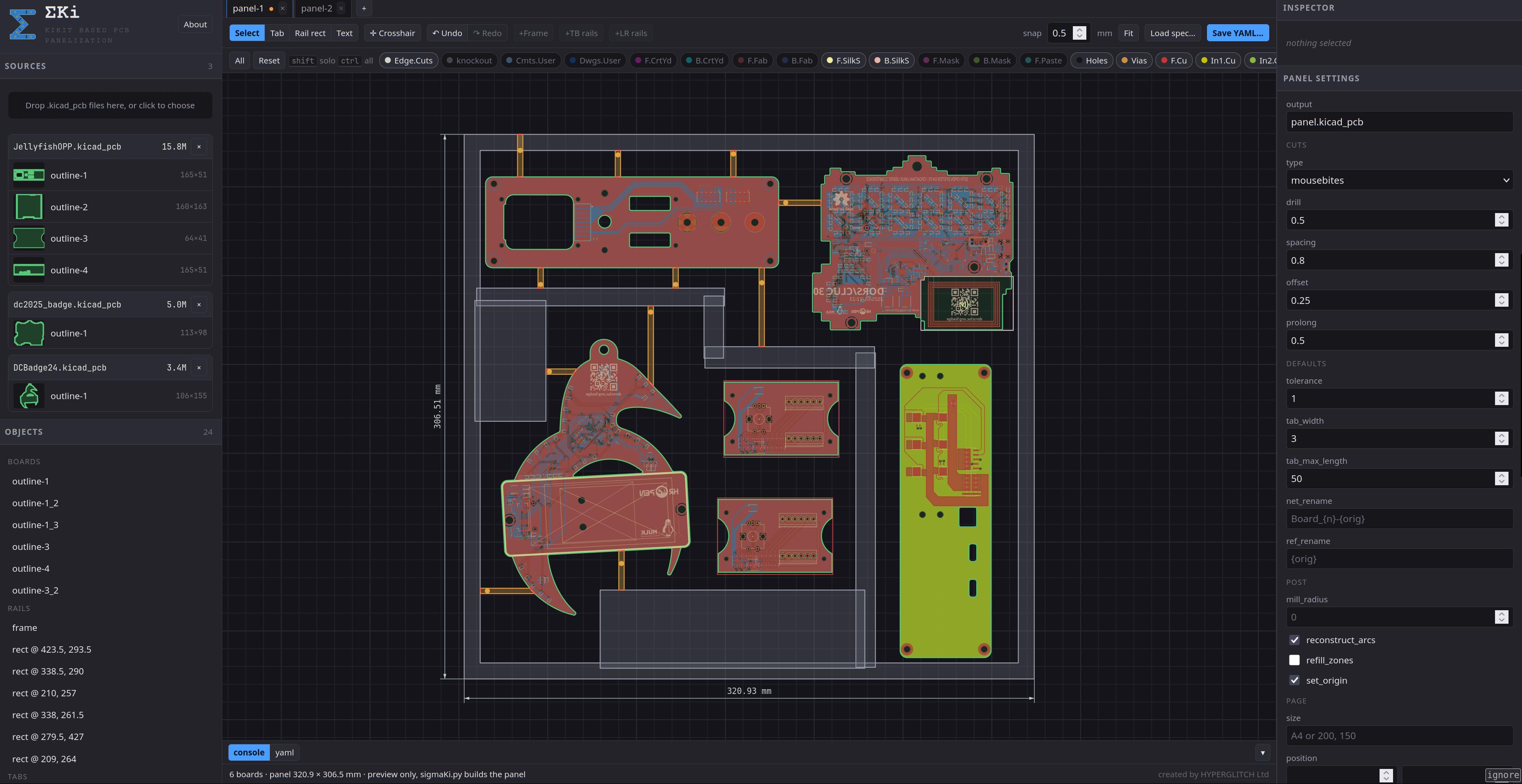The width and height of the screenshot is (1522, 784).
Task: Toggle F.CrtYd layer visibility
Action: click(x=653, y=60)
